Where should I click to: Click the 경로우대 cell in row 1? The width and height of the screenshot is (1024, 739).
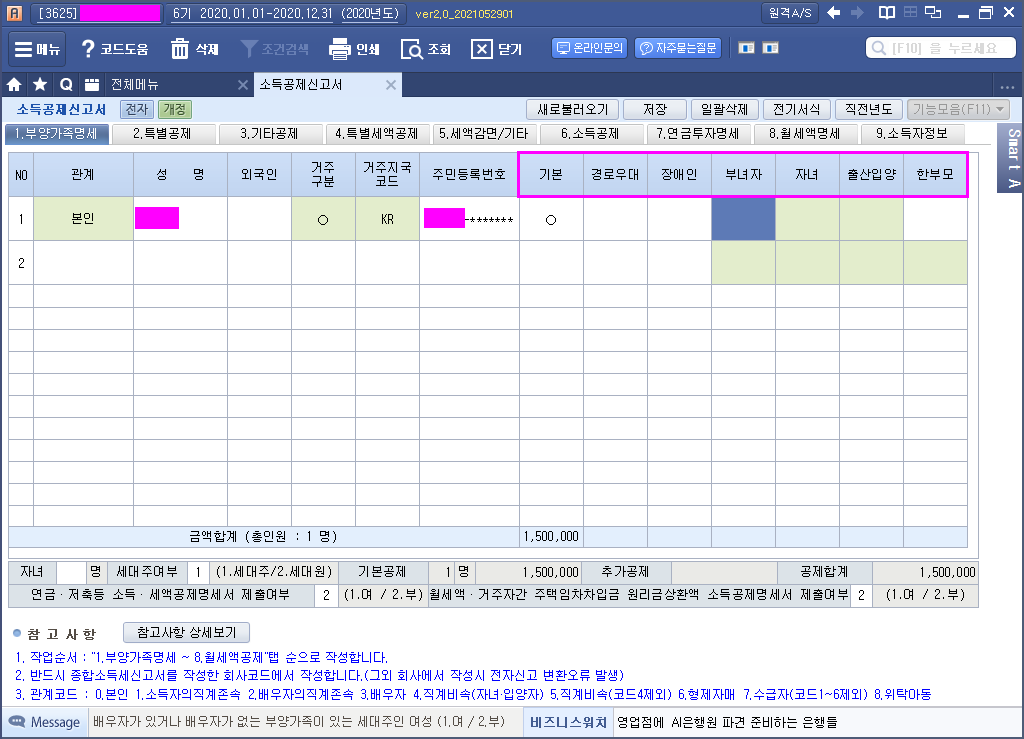click(x=615, y=219)
